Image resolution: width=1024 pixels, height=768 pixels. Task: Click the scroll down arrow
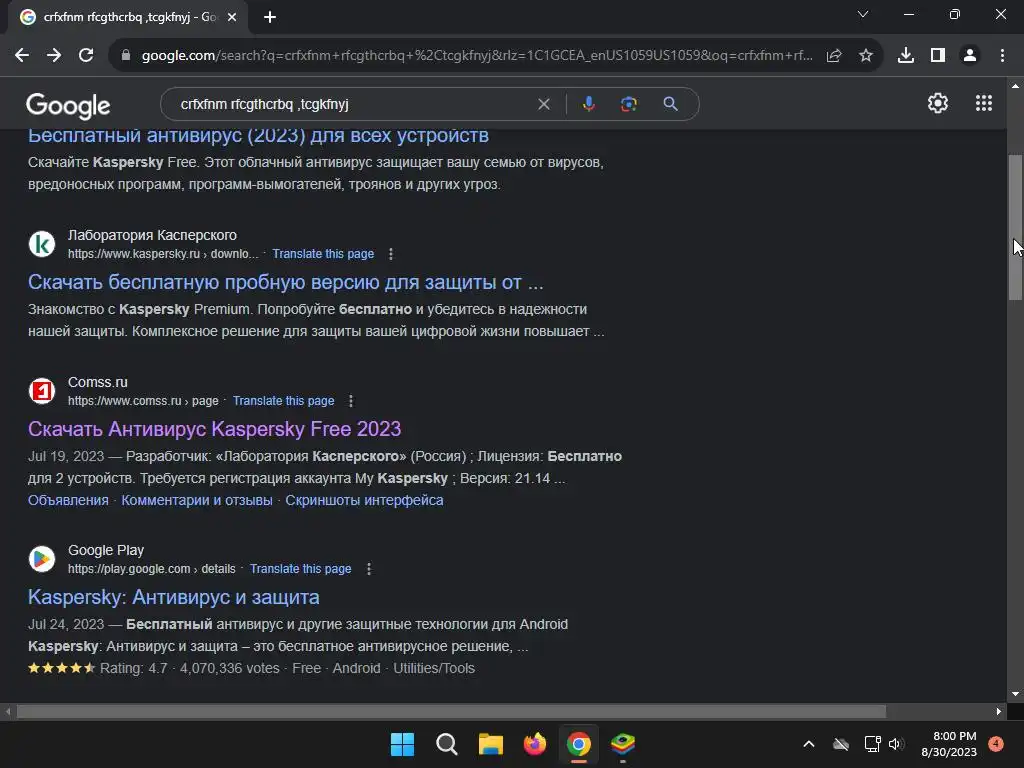(1015, 694)
